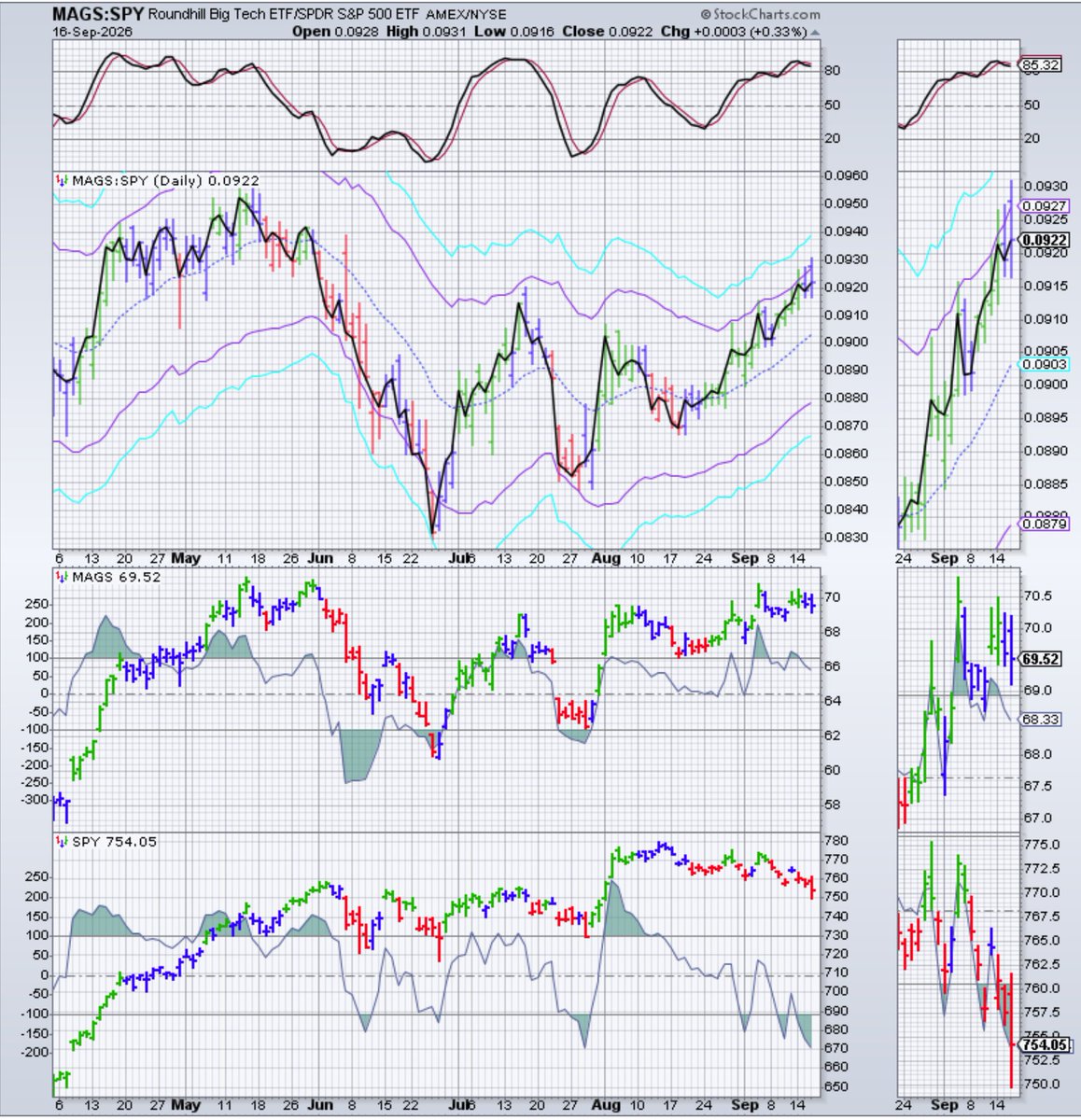Click the 0.0950 ratio axis label

846,203
